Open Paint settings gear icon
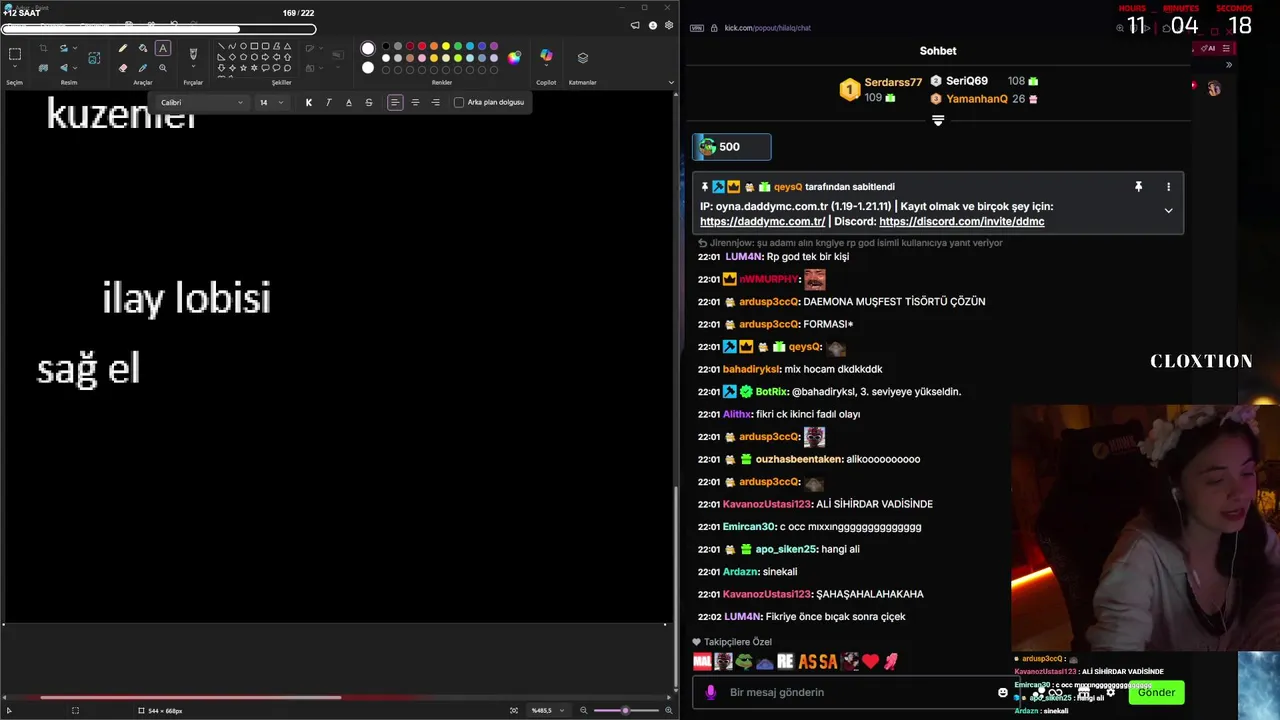The height and width of the screenshot is (720, 1280). coord(669,26)
